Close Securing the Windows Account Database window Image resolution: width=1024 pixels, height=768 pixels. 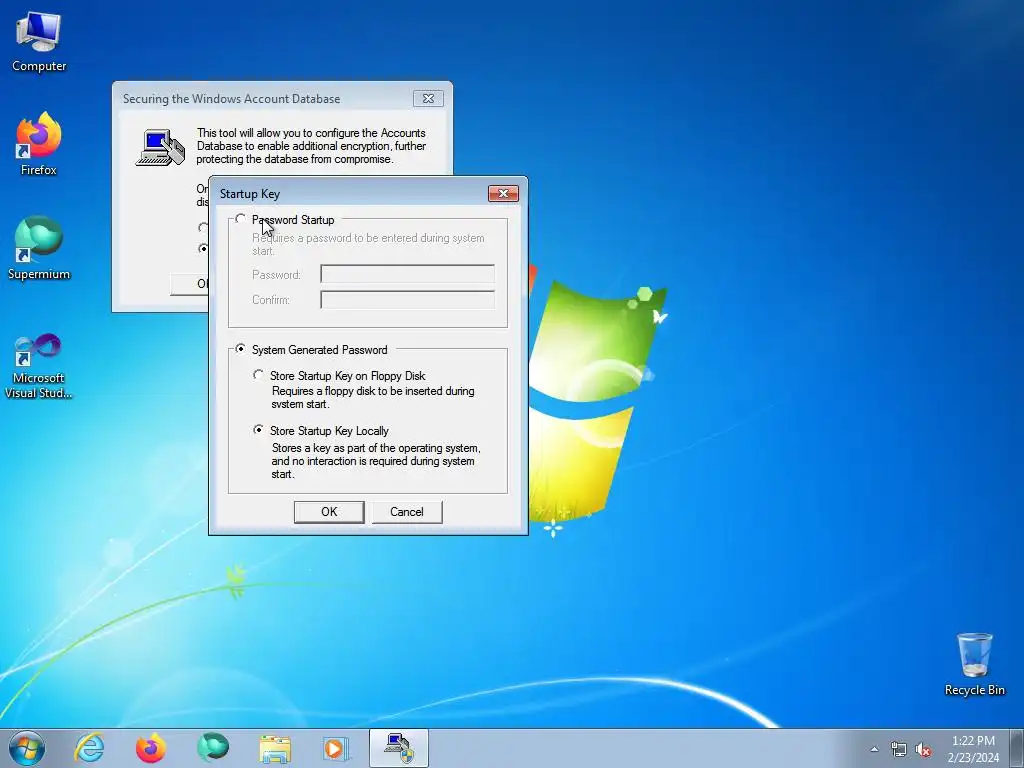click(x=428, y=99)
